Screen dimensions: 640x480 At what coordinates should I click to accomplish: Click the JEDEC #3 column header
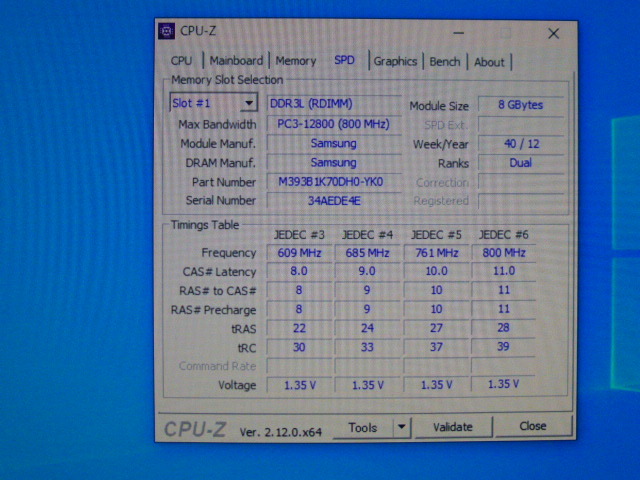pos(299,235)
